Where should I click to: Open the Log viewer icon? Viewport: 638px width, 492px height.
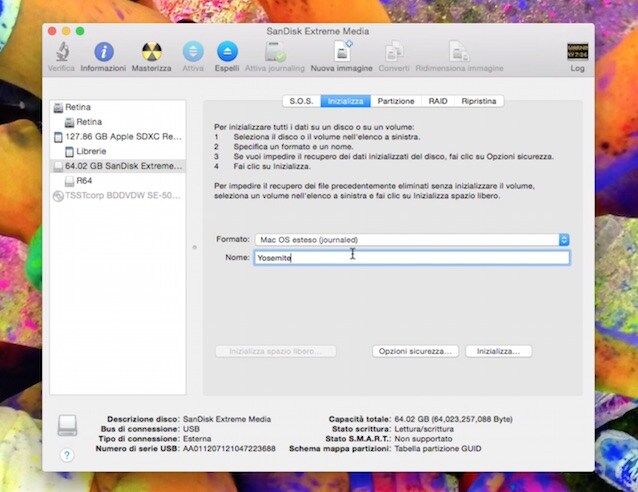(x=577, y=52)
